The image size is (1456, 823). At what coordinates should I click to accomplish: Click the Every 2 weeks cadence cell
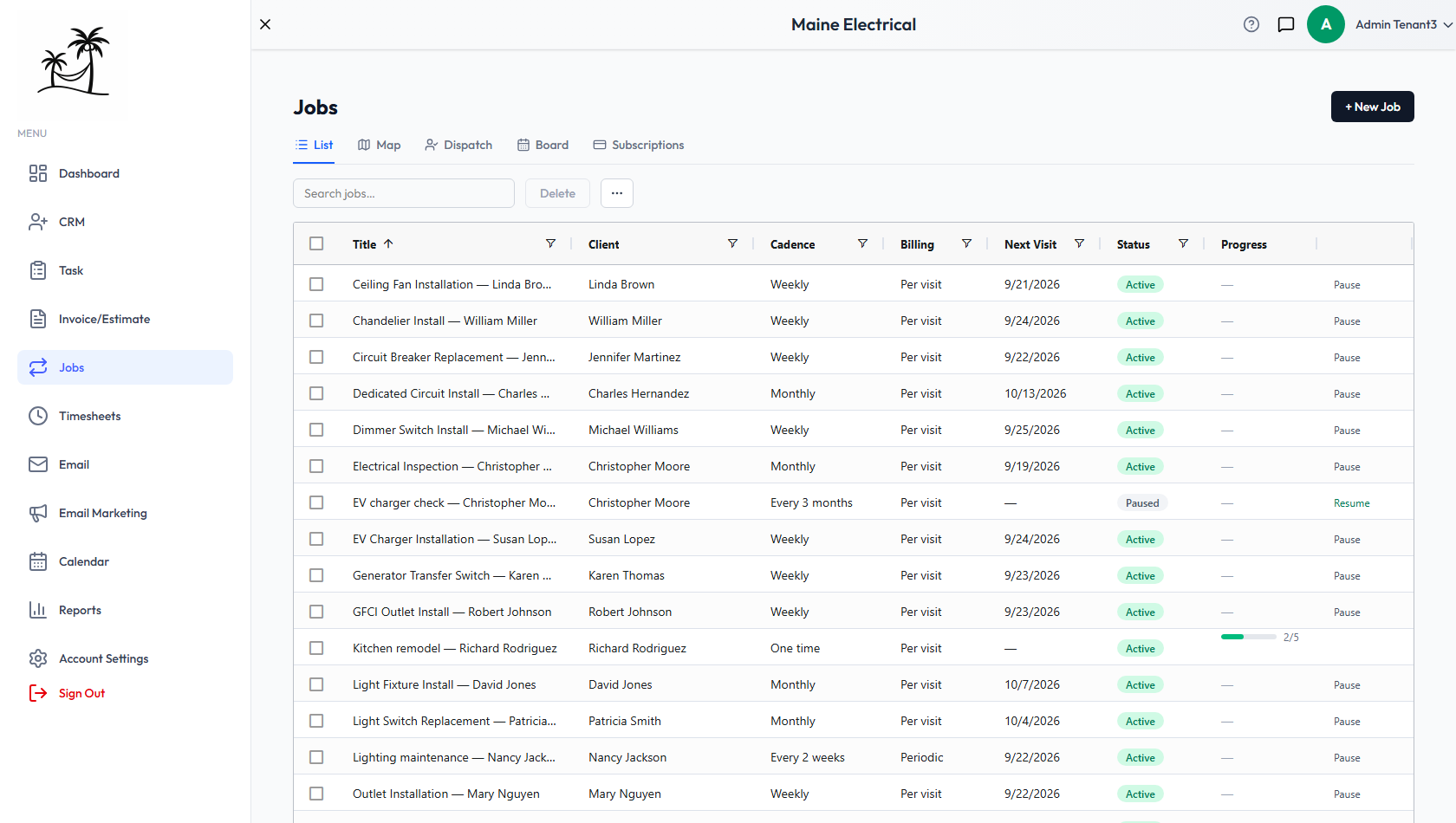pos(808,757)
